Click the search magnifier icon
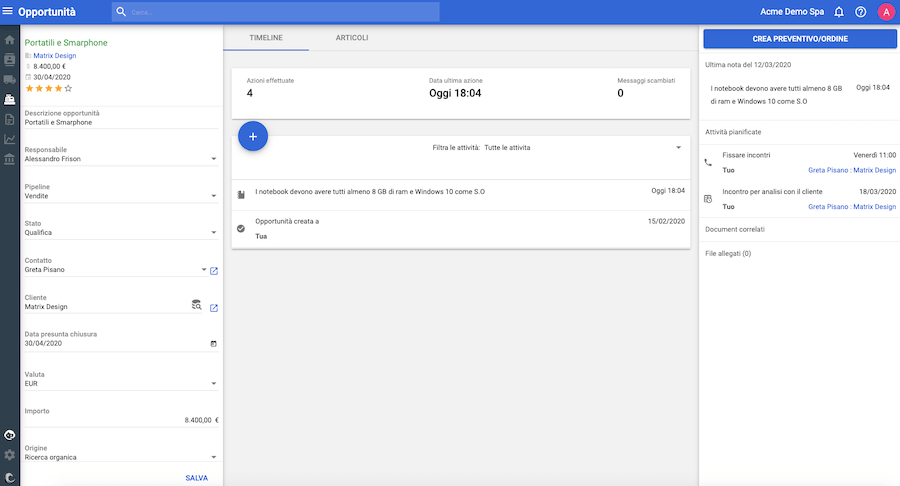Image resolution: width=900 pixels, height=486 pixels. point(121,11)
